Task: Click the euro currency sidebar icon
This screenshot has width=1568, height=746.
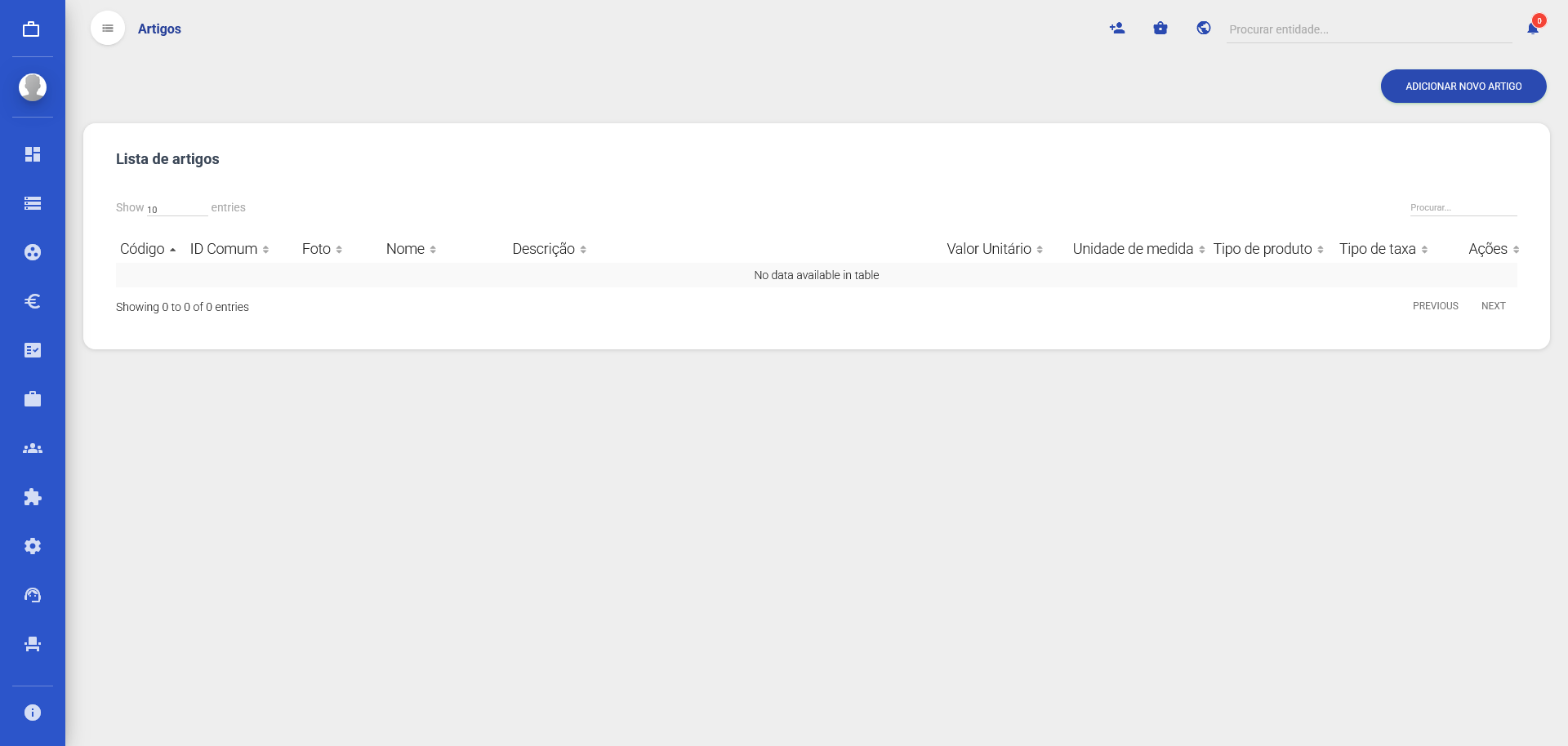Action: 33,301
